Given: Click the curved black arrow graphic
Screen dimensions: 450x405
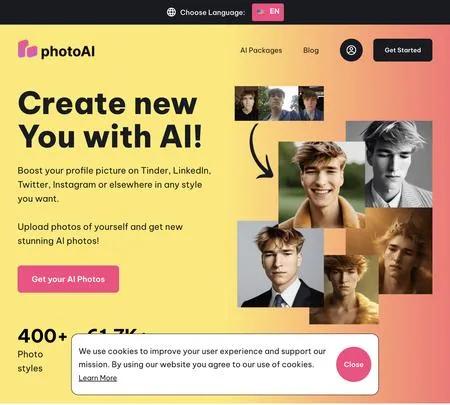Looking at the screenshot, I should 261,151.
